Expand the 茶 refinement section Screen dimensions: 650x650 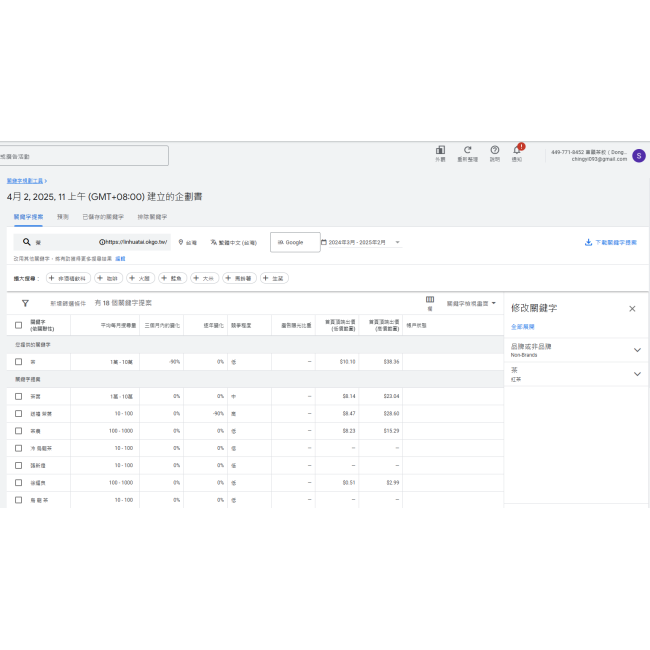[x=637, y=374]
